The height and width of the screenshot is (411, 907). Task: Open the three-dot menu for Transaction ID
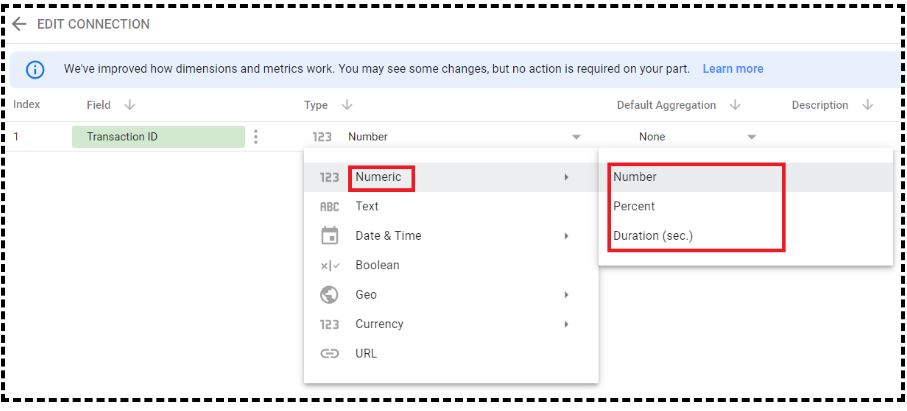click(256, 137)
